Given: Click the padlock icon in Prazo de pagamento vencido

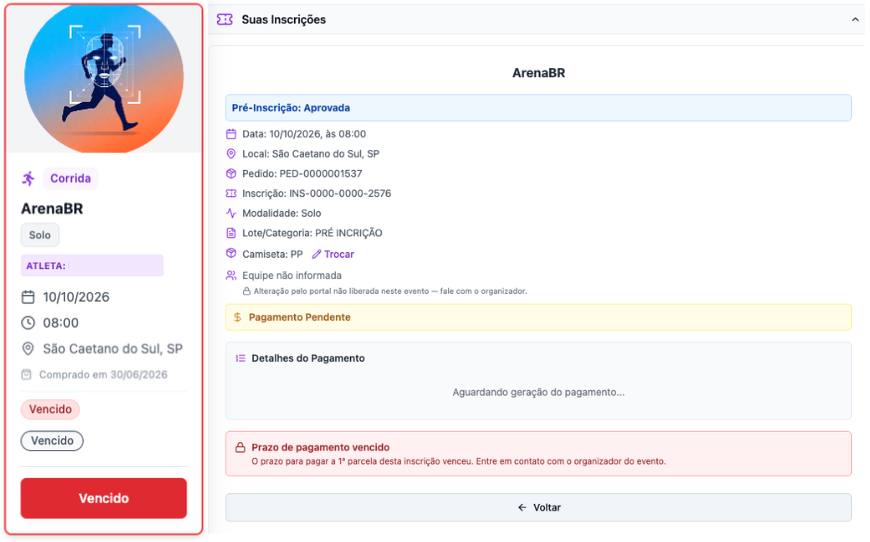Looking at the screenshot, I should (240, 447).
